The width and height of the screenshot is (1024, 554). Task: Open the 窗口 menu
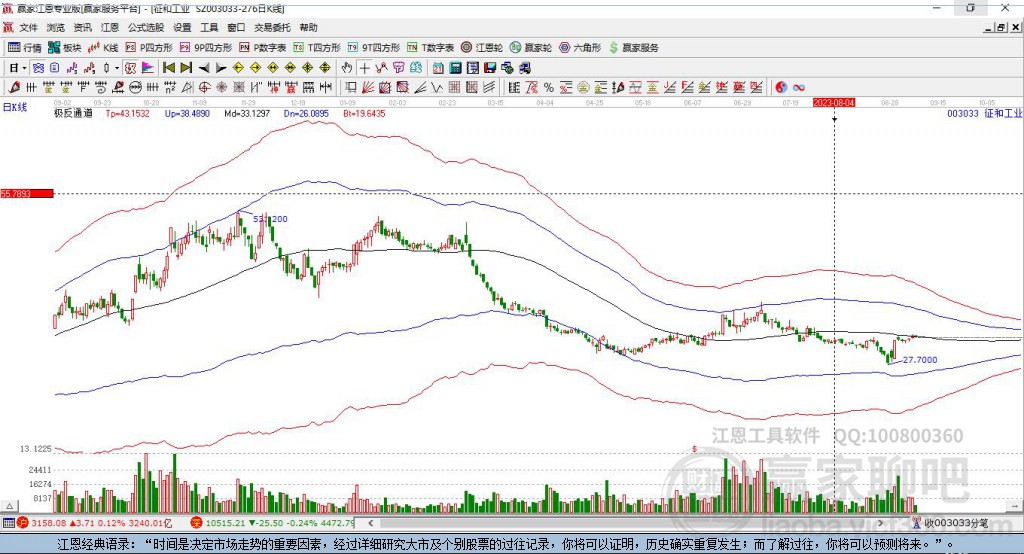[x=236, y=27]
